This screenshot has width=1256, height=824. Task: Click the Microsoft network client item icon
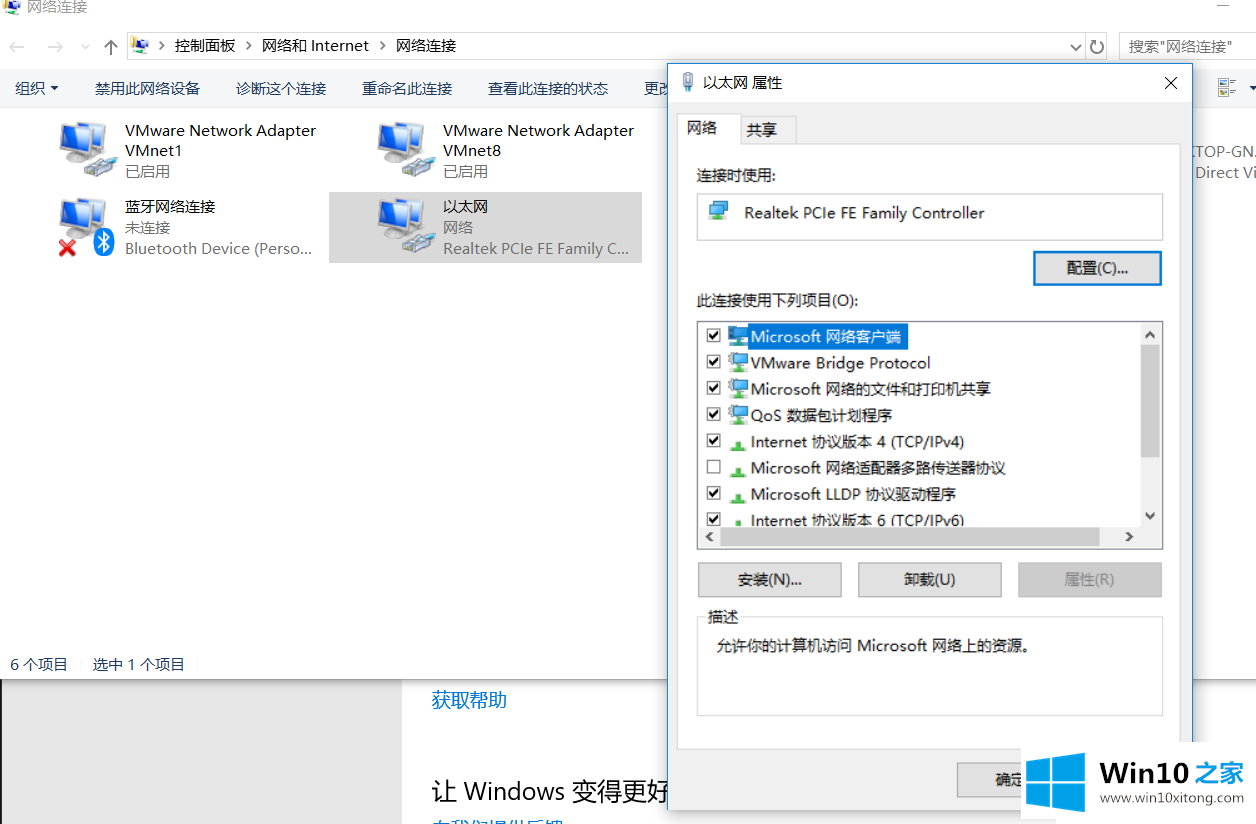(738, 336)
